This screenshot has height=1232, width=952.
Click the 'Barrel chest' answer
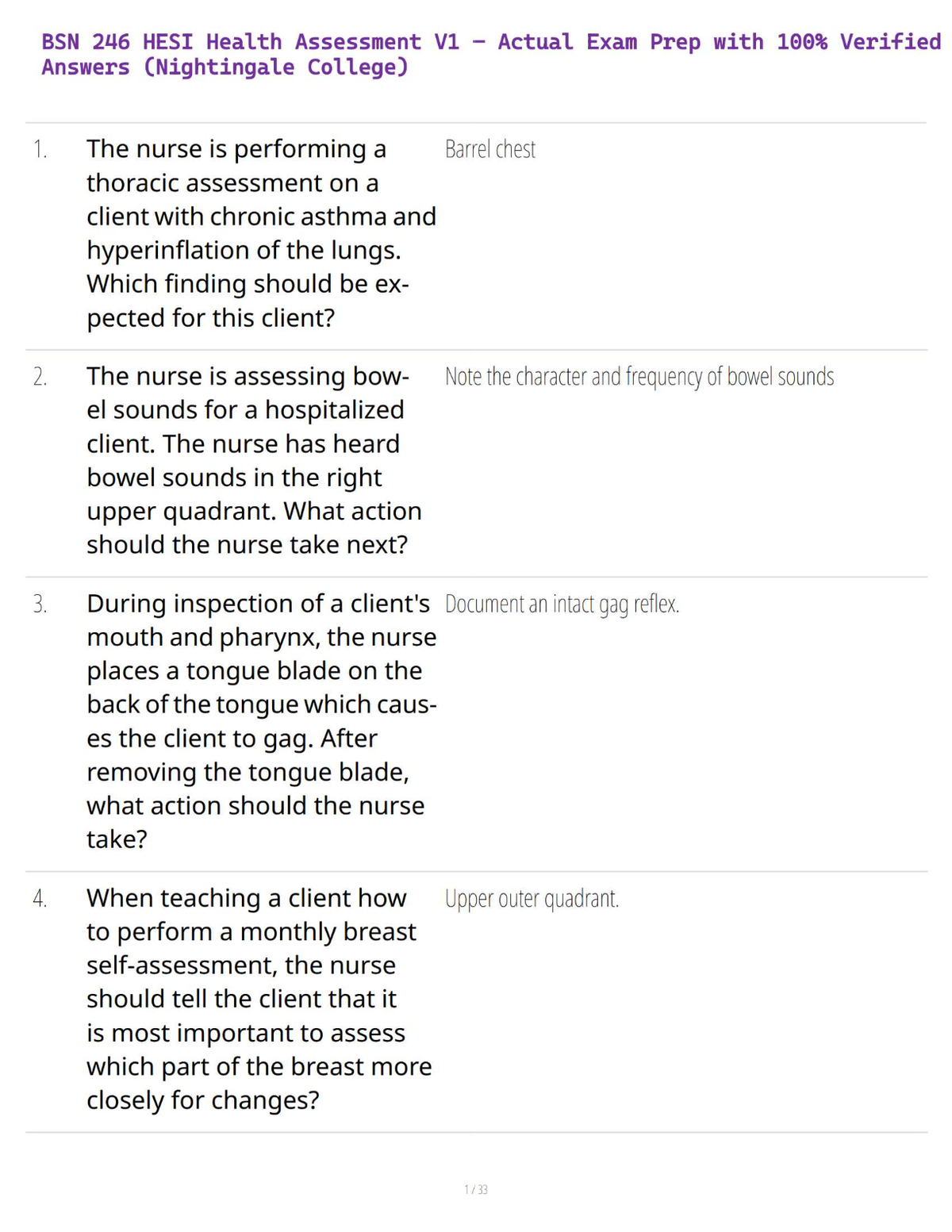(x=490, y=149)
